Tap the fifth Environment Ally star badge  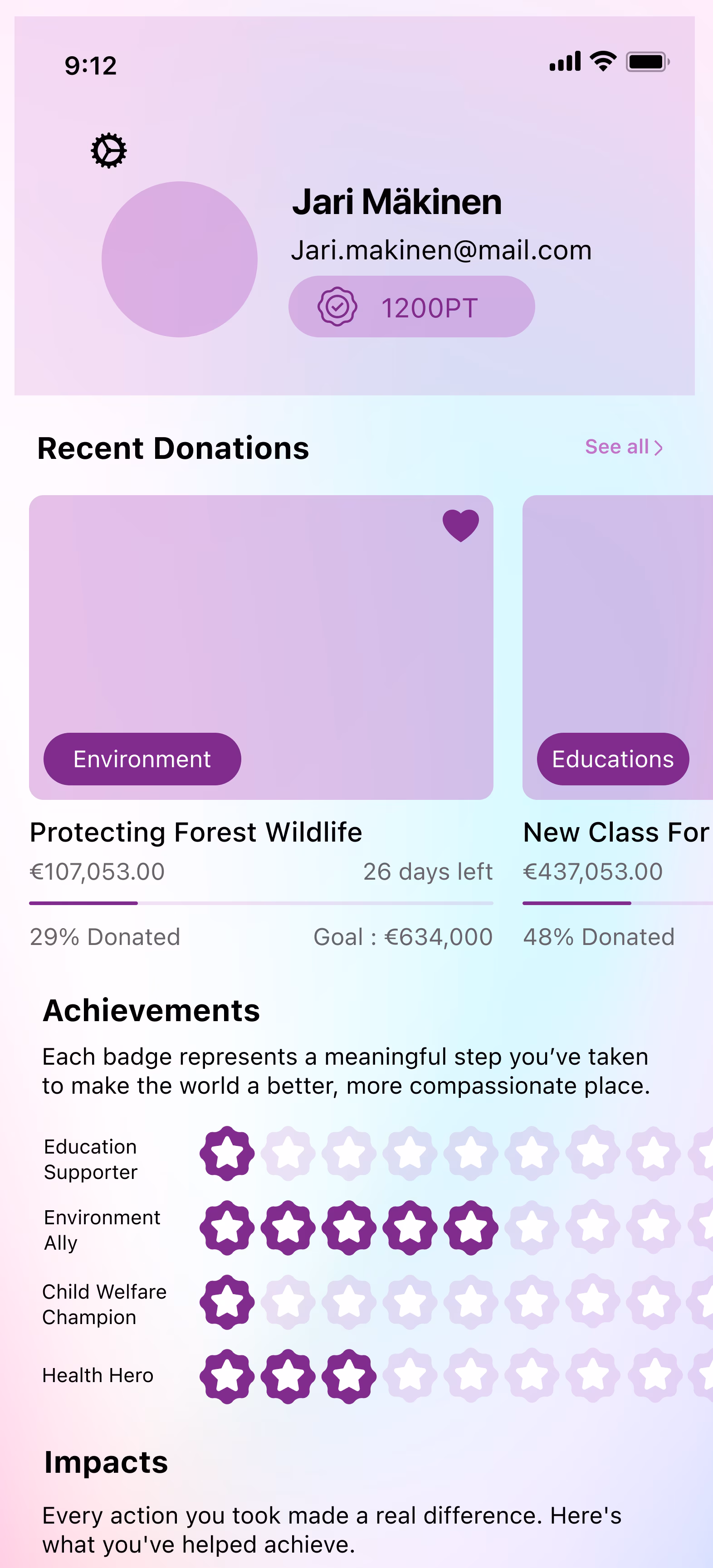(471, 1227)
